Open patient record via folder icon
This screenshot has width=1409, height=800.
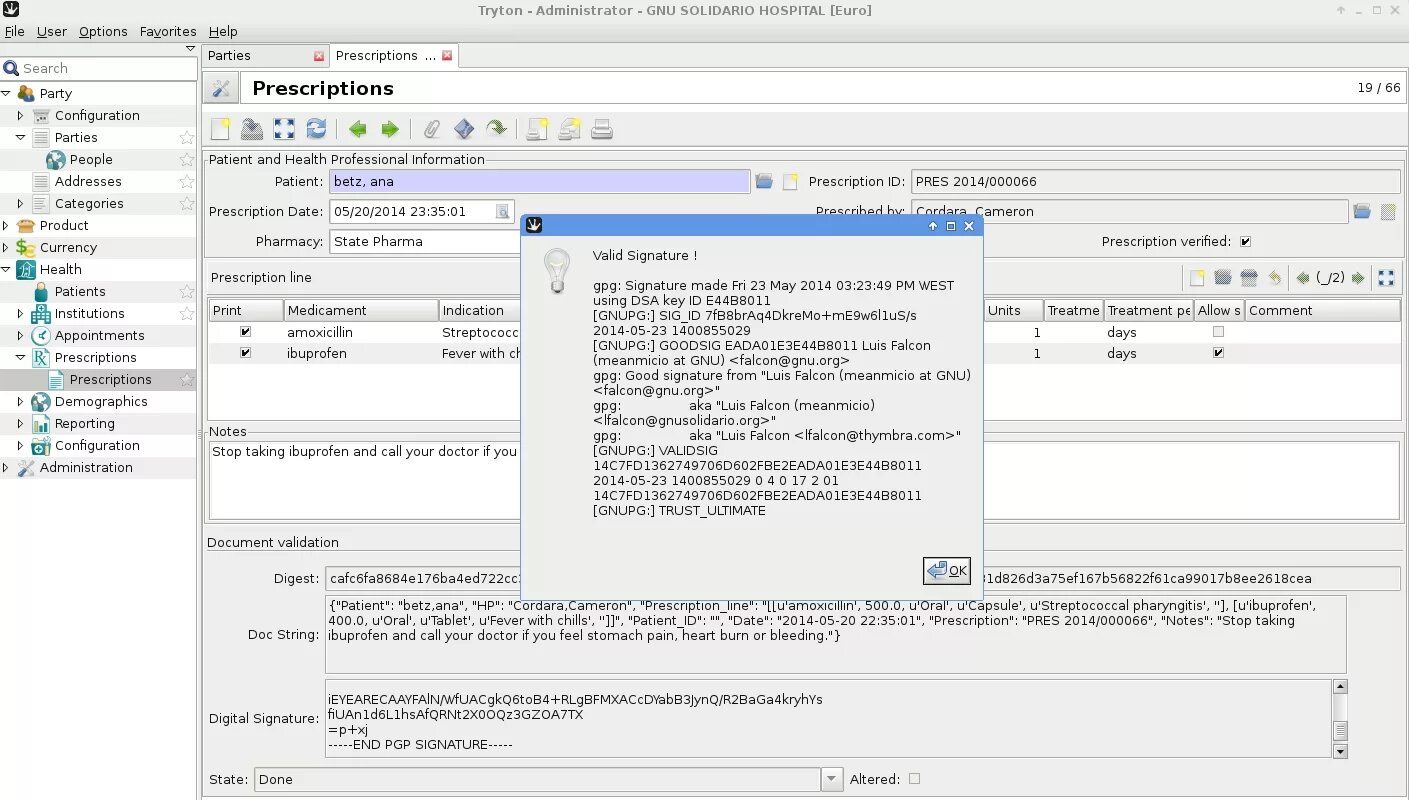click(764, 181)
